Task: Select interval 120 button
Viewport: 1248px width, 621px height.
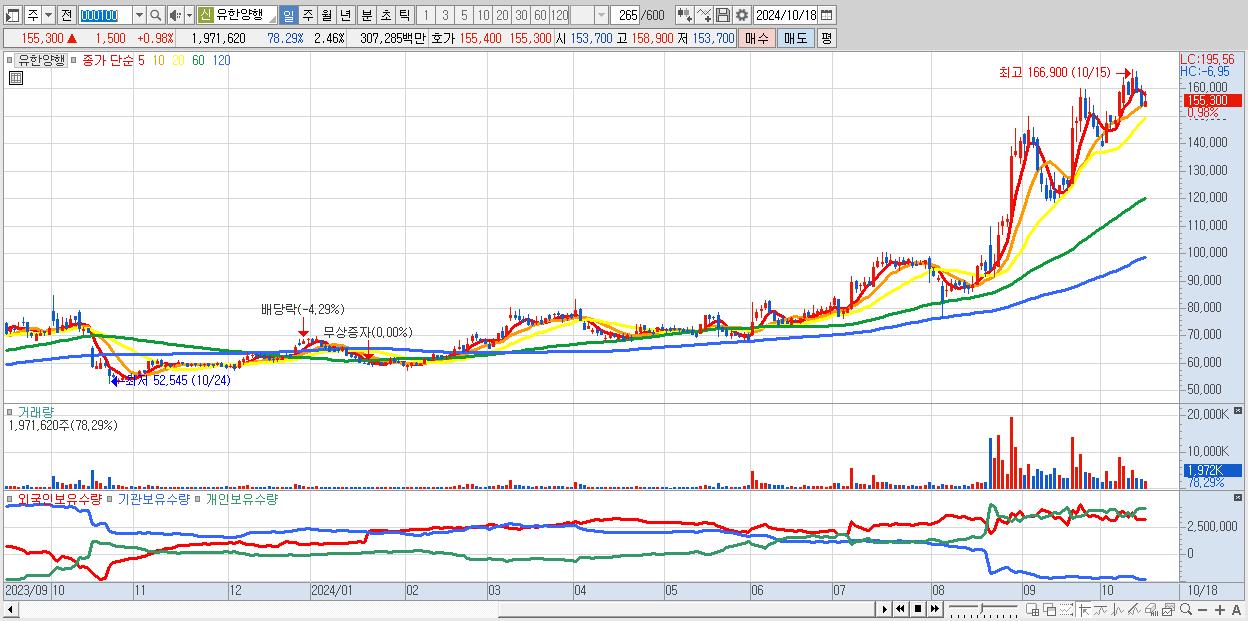Action: pyautogui.click(x=560, y=15)
